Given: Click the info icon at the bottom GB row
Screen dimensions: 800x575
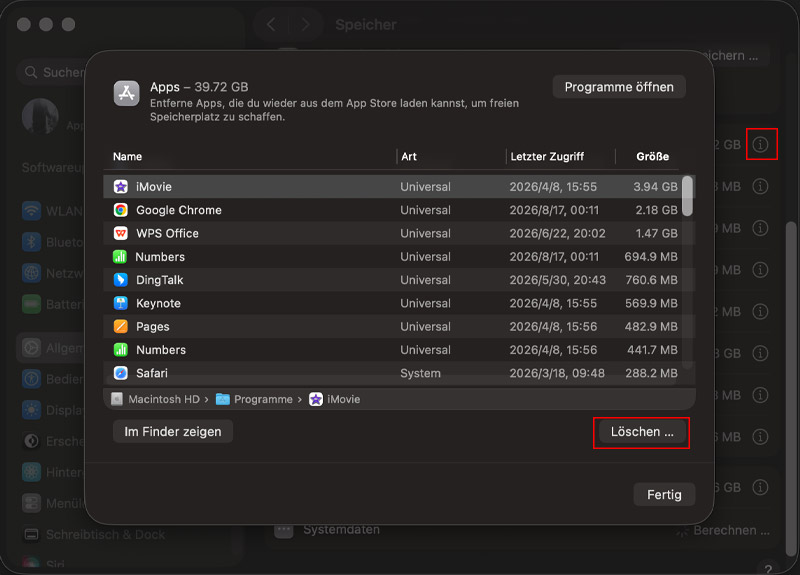Looking at the screenshot, I should (x=760, y=487).
